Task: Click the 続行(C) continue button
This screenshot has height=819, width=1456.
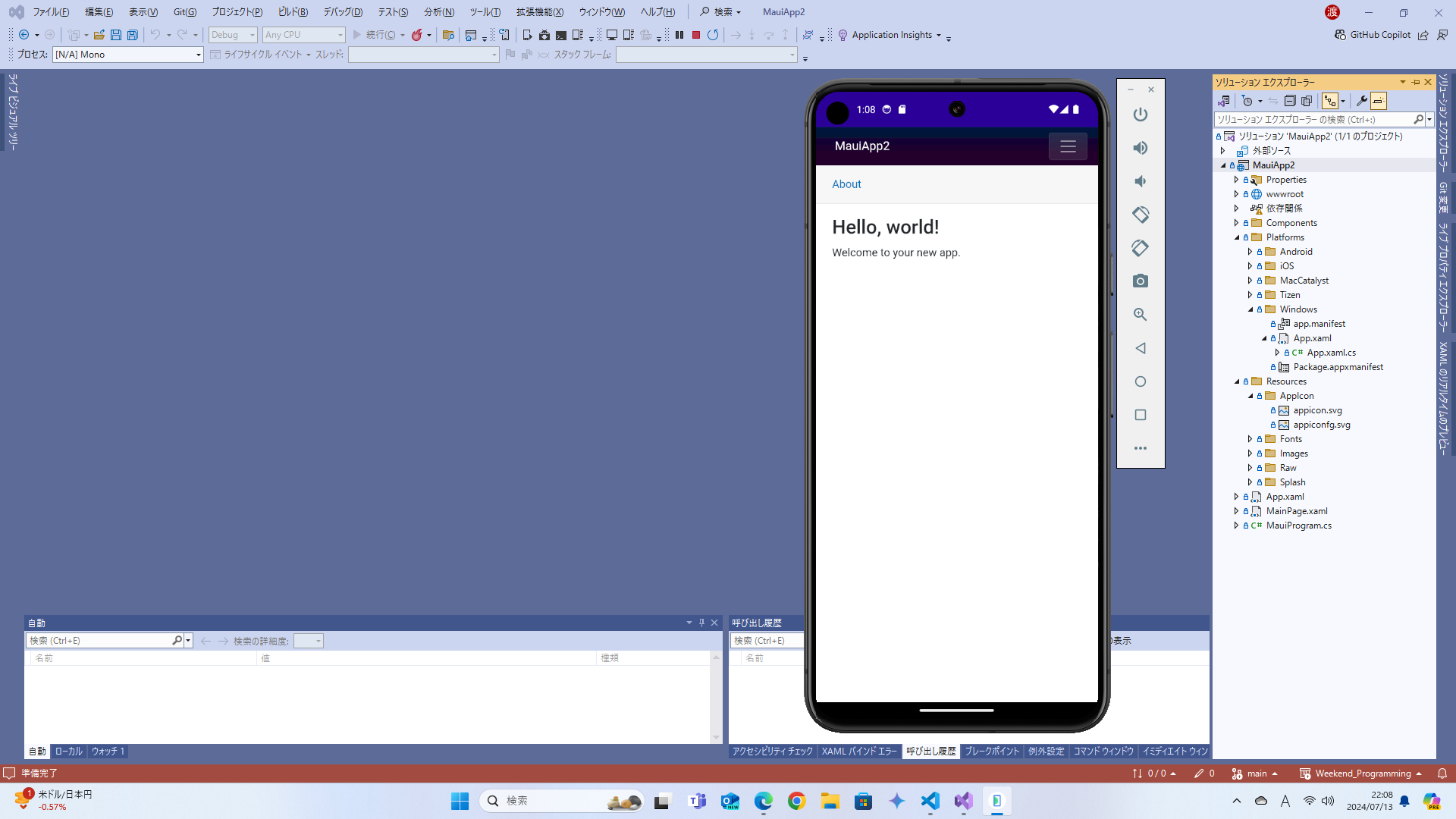Action: [x=375, y=35]
